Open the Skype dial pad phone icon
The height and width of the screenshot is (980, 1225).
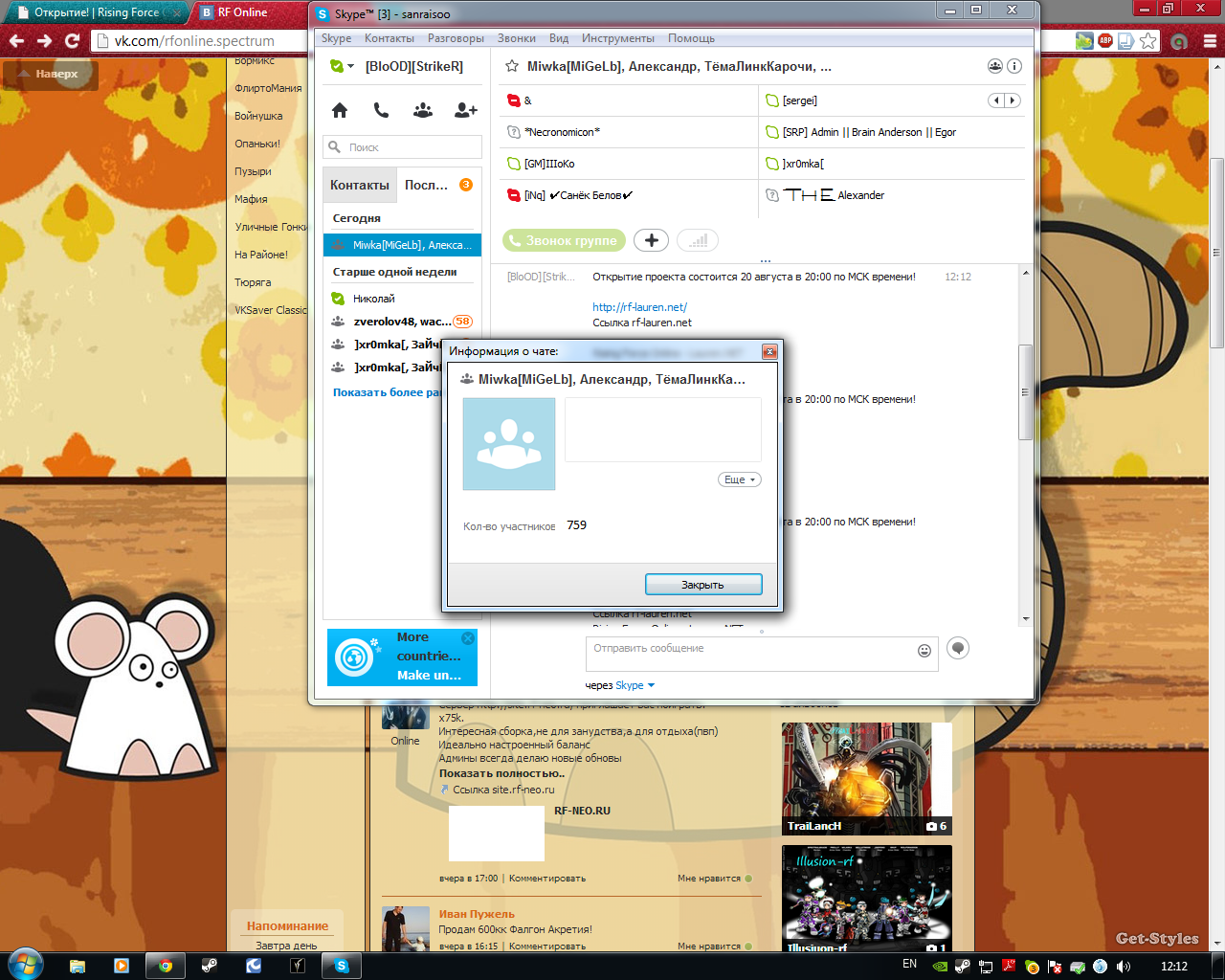381,110
